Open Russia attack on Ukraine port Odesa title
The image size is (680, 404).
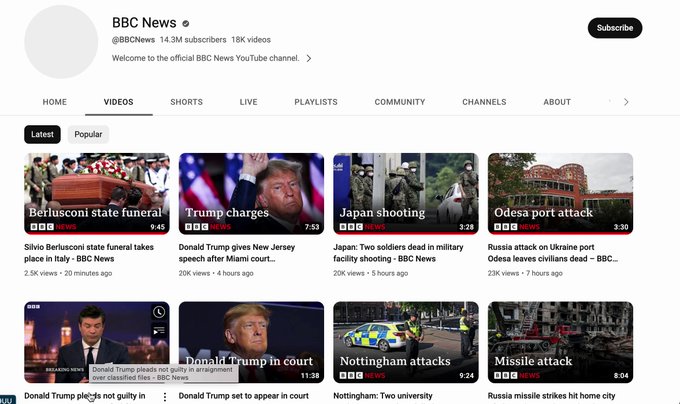(x=552, y=253)
